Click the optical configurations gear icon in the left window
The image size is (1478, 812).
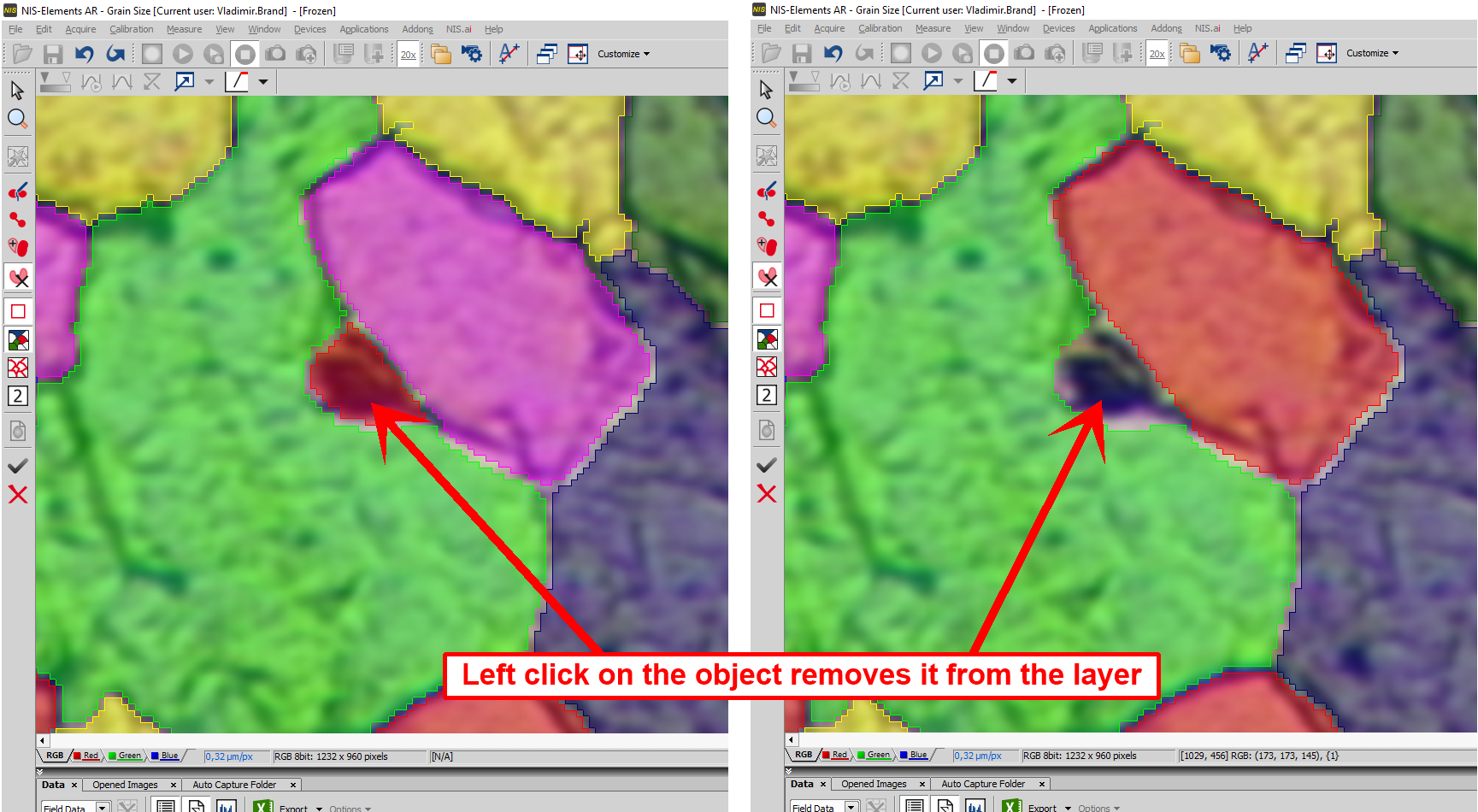coord(471,54)
